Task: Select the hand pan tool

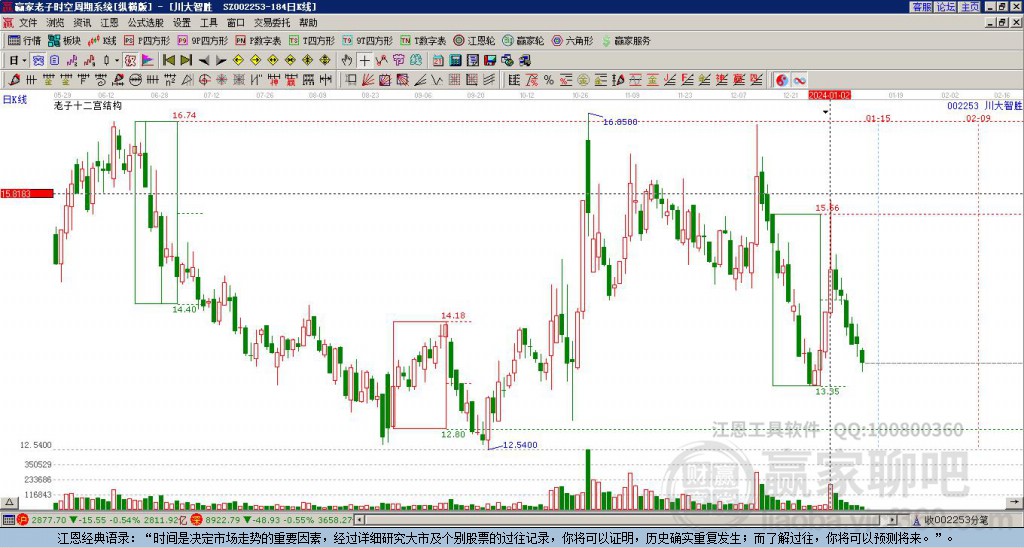Action: tap(347, 61)
